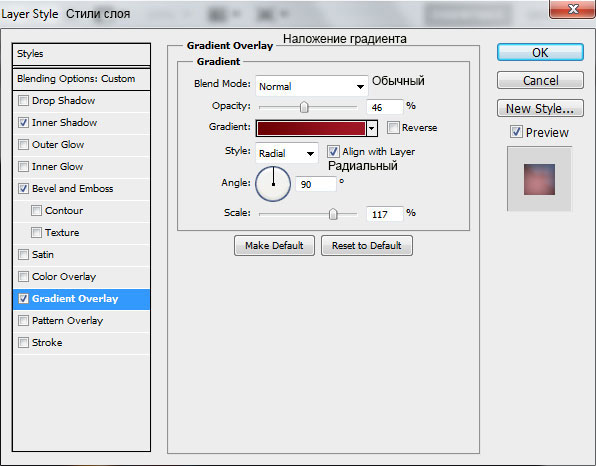Open the Style dropdown showing Radial
This screenshot has height=466, width=596.
(x=287, y=154)
